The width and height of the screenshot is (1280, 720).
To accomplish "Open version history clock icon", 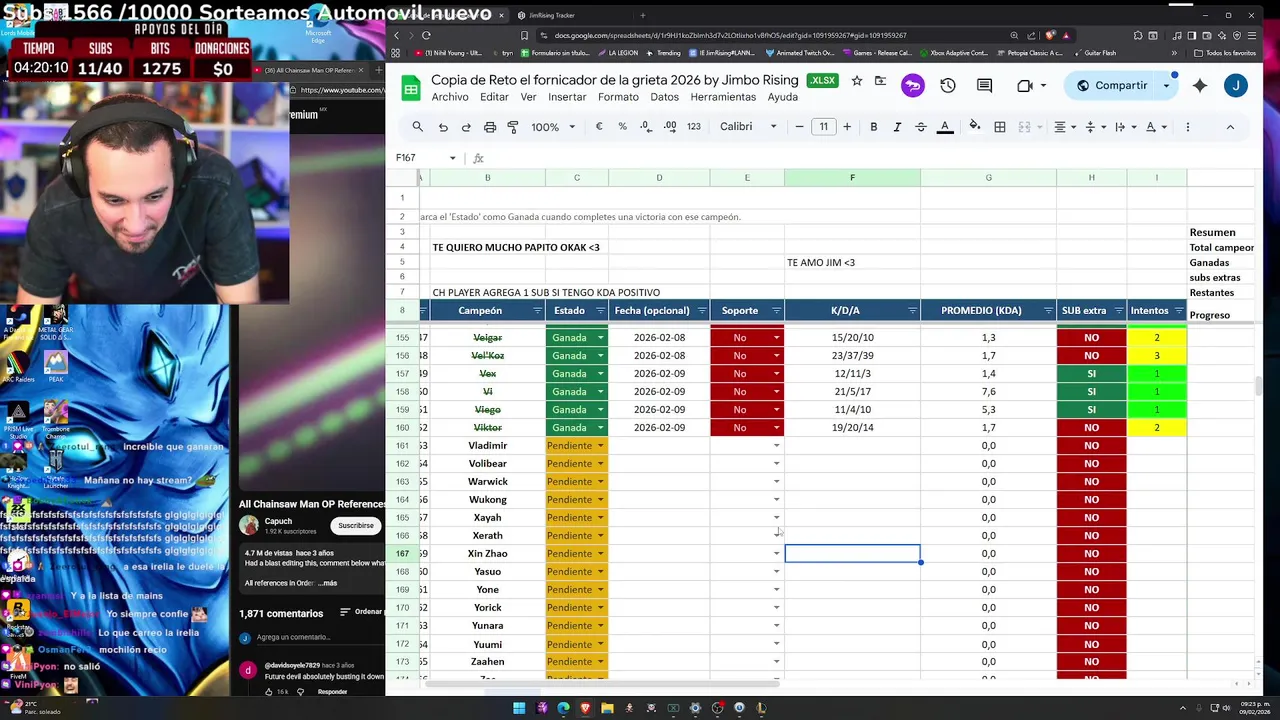I will [948, 86].
